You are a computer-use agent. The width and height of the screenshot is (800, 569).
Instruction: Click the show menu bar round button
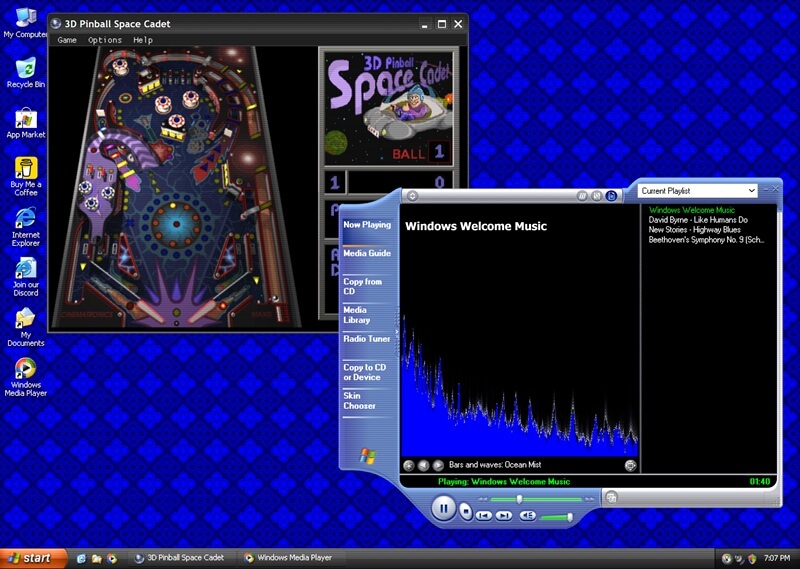tap(412, 196)
